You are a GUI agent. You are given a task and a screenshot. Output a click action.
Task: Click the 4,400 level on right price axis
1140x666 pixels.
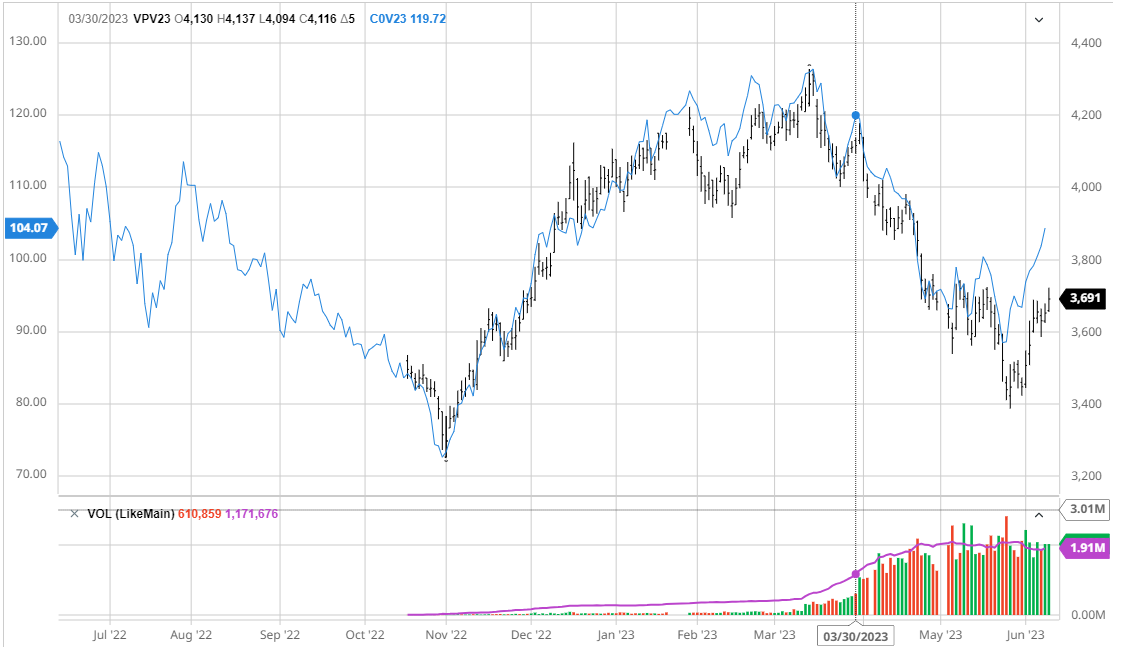[1086, 44]
